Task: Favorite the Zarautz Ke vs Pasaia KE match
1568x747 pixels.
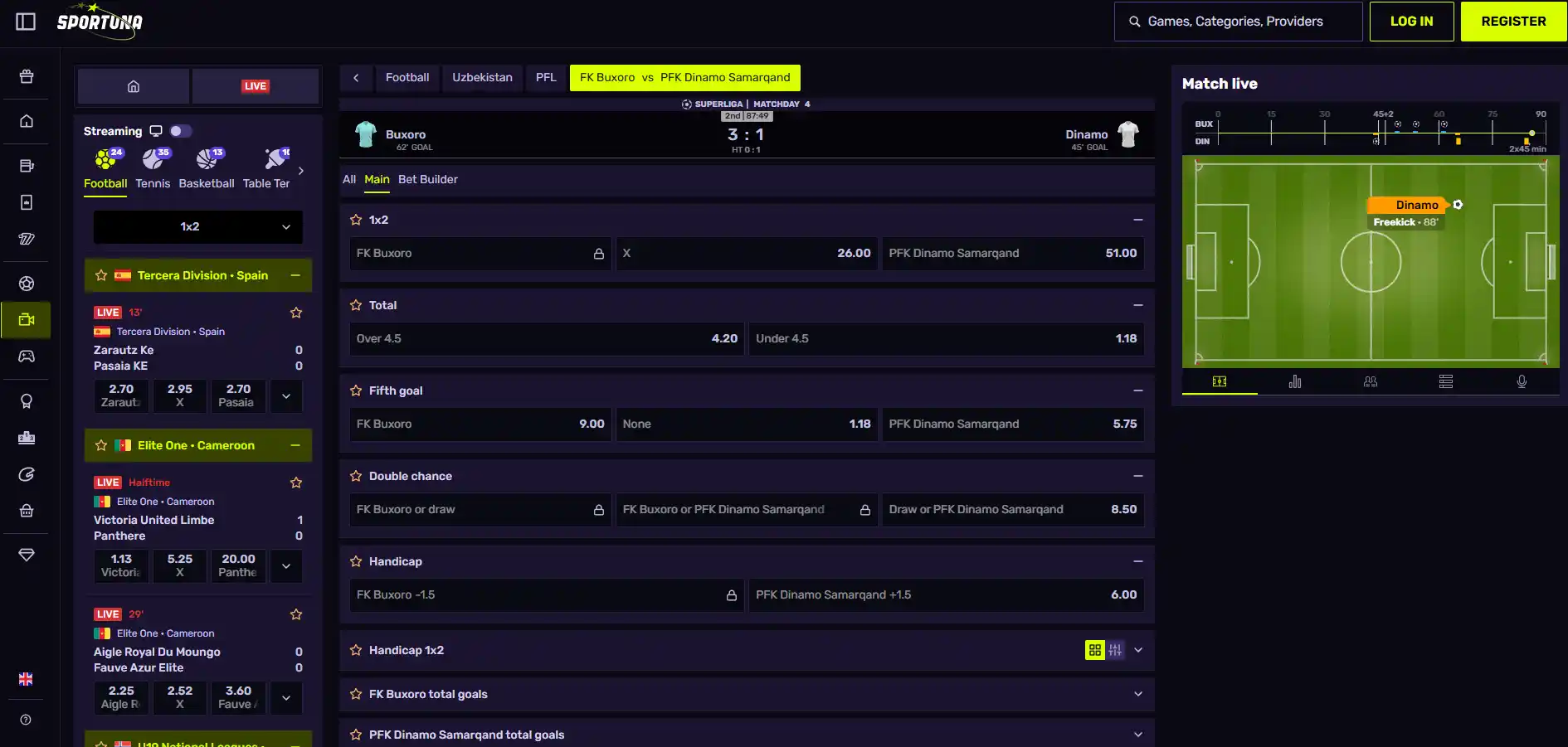Action: tap(296, 313)
